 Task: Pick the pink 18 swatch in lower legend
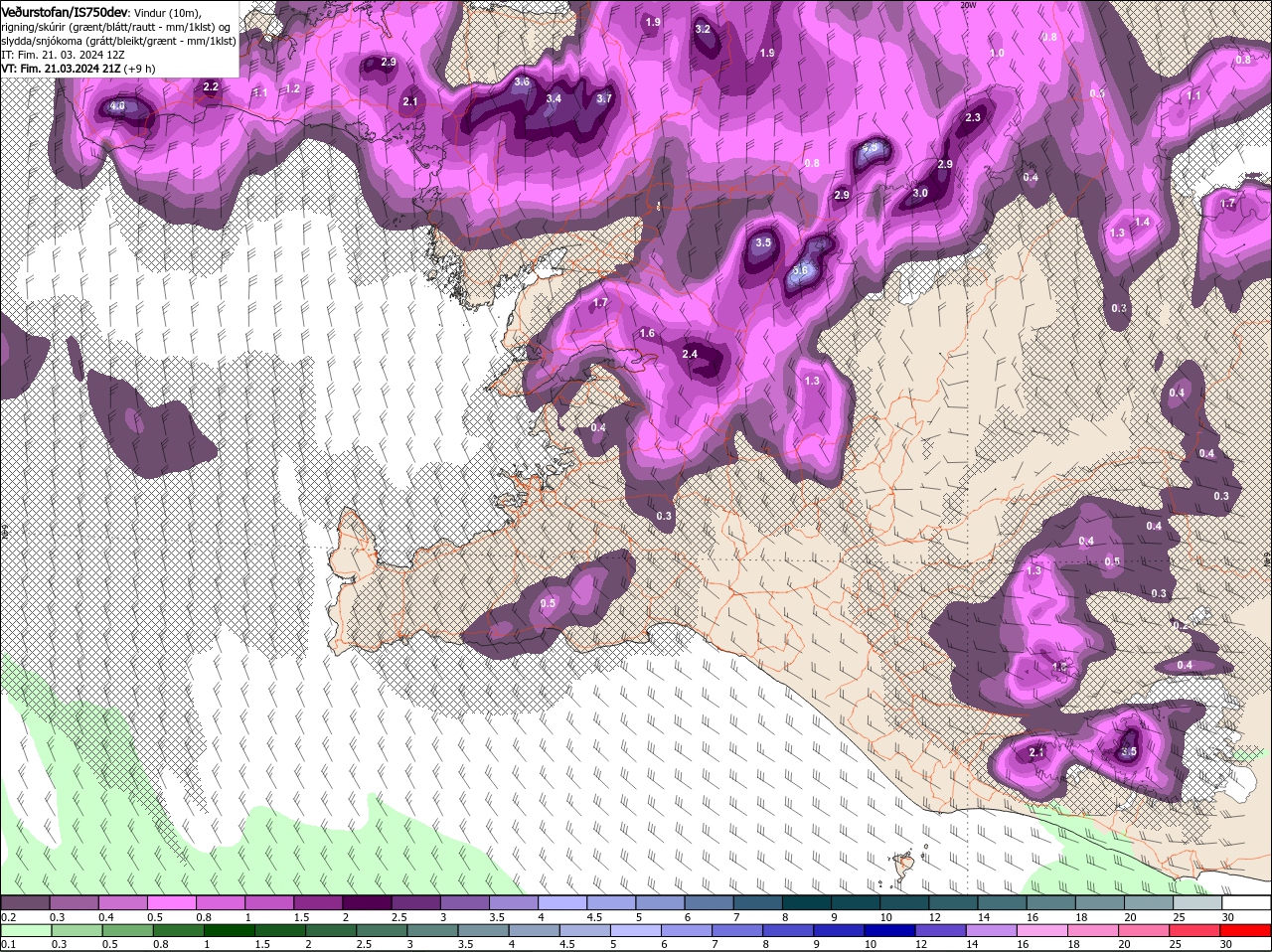point(1094,931)
